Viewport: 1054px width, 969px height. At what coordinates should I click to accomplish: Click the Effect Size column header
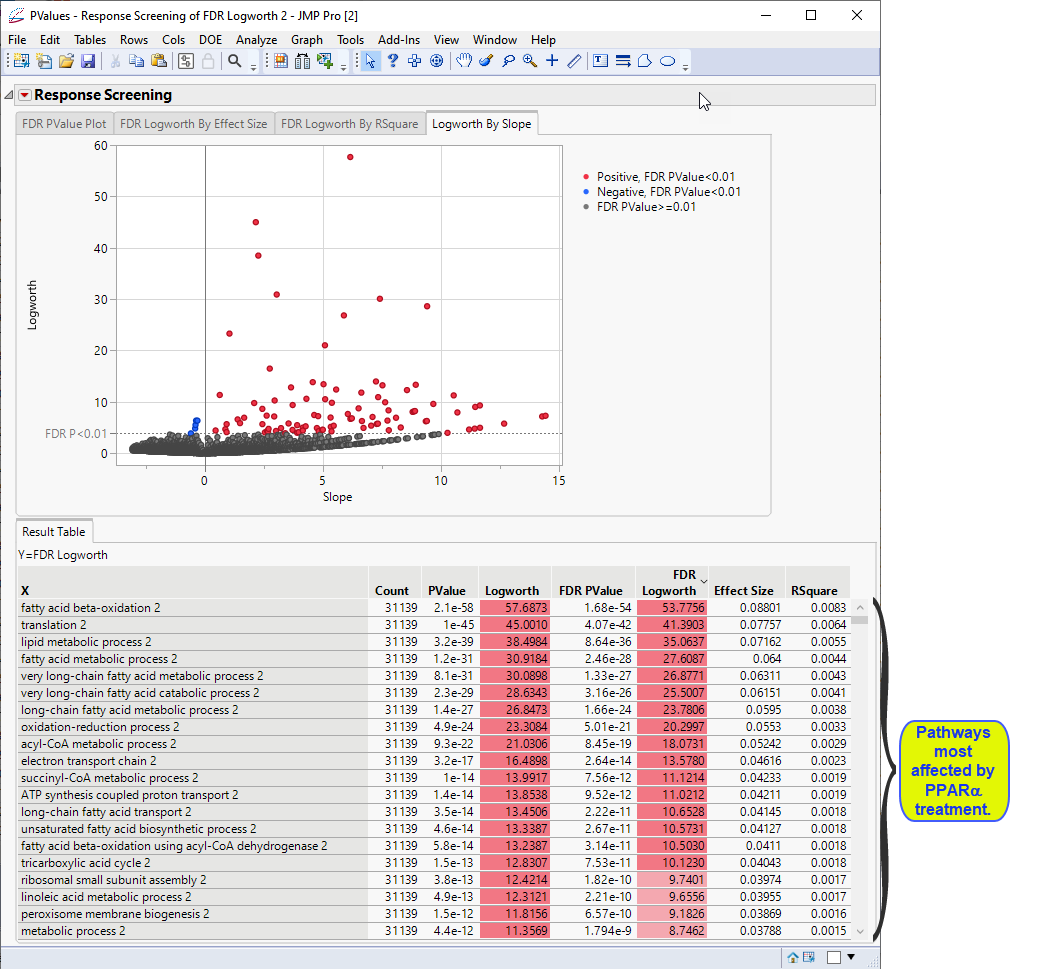tap(744, 590)
